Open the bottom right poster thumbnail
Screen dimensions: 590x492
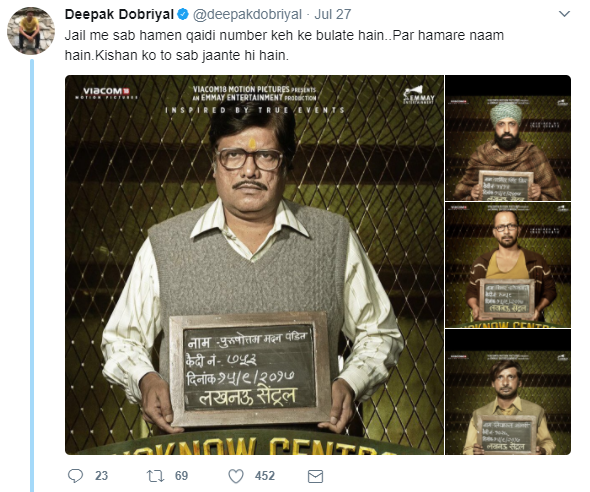(508, 392)
